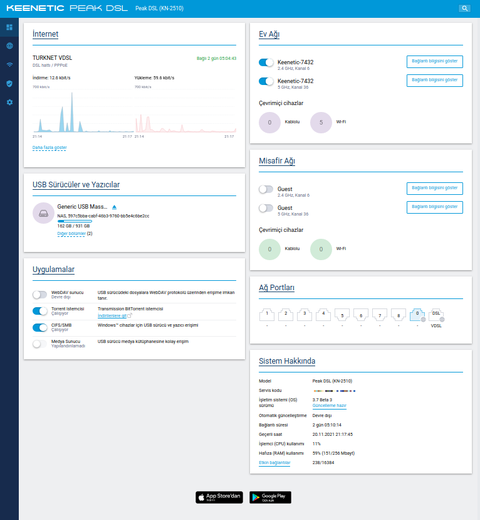The image size is (480, 520).
Task: Toggle the Medya Sunucu switch
Action: click(x=40, y=344)
